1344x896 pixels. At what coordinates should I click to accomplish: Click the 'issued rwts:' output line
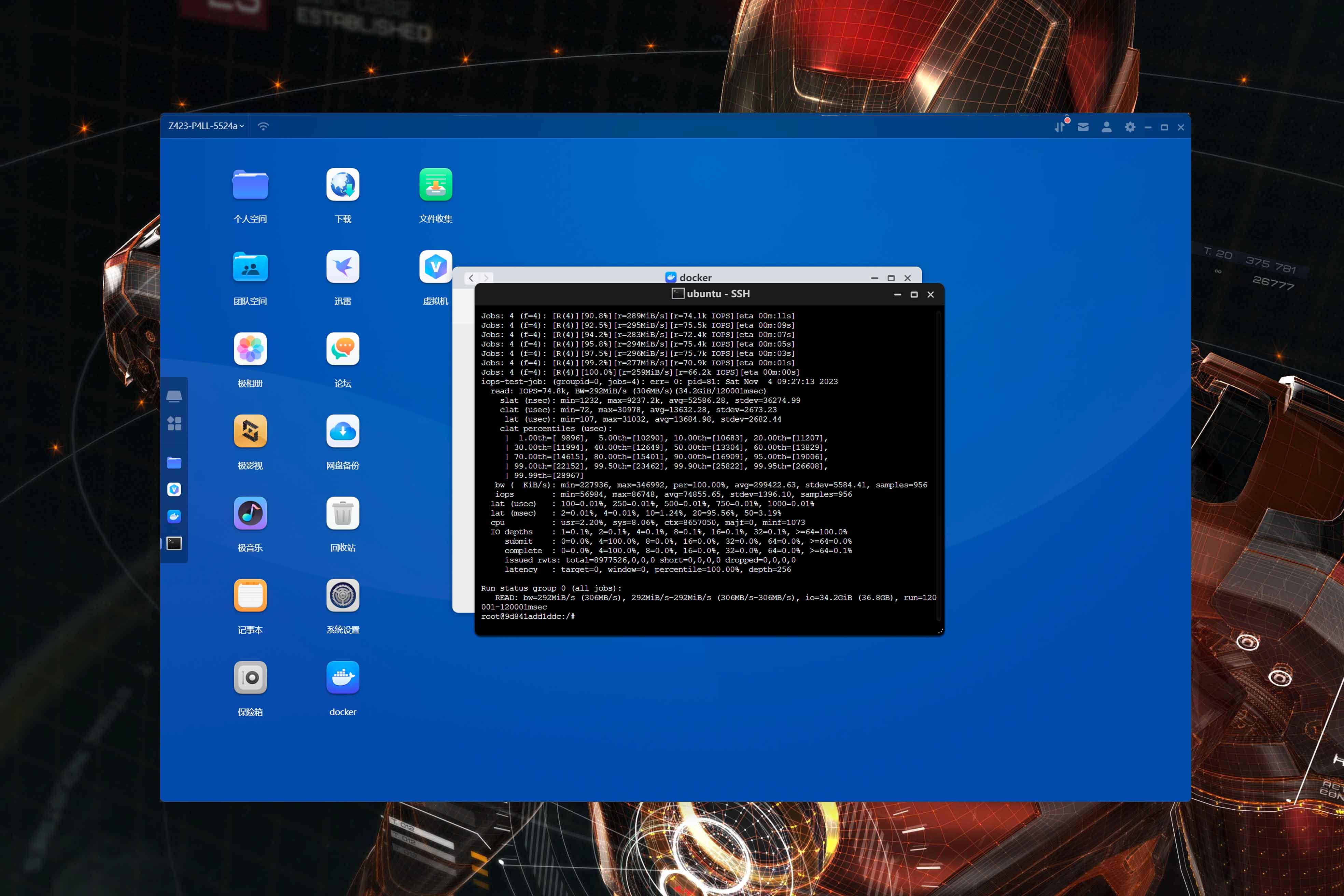pos(650,561)
